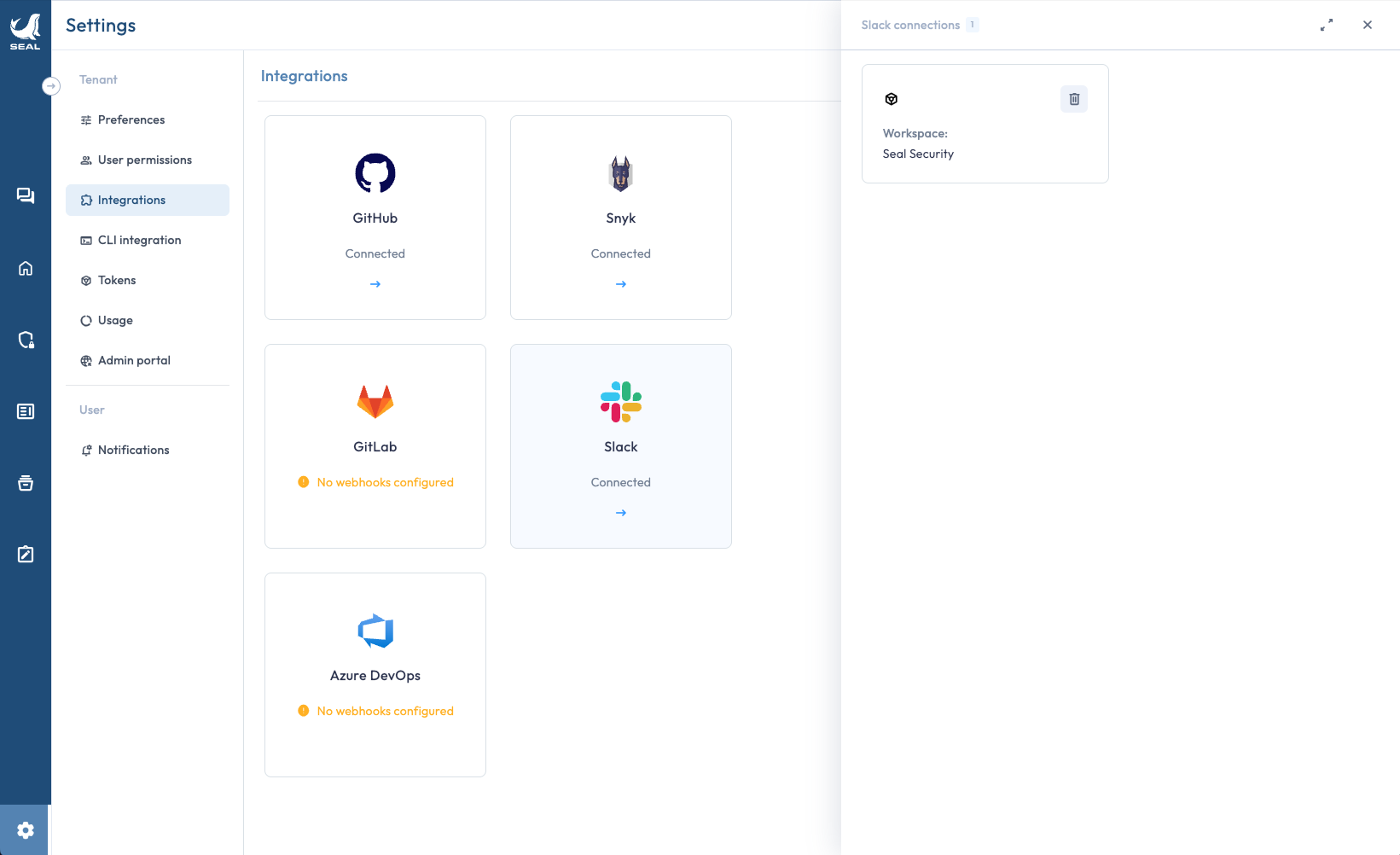Open the stacked archive sidebar icon
Image resolution: width=1400 pixels, height=855 pixels.
[x=26, y=483]
